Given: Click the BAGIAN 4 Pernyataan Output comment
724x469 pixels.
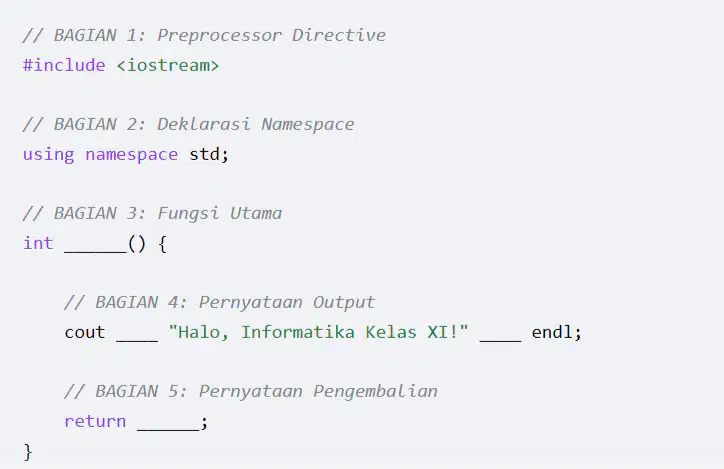Looking at the screenshot, I should coord(220,302).
